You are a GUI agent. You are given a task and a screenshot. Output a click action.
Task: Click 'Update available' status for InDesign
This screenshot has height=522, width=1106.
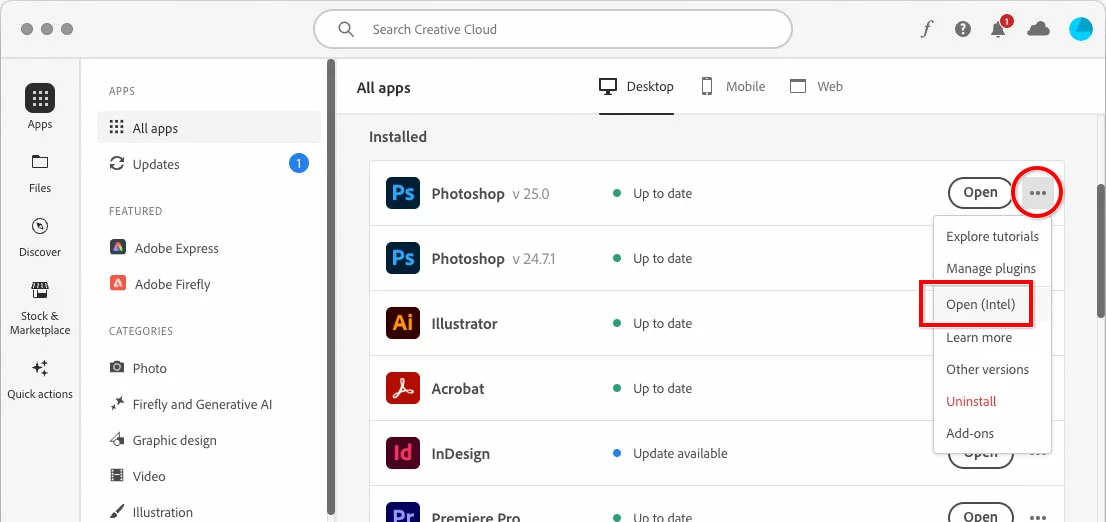coord(670,453)
